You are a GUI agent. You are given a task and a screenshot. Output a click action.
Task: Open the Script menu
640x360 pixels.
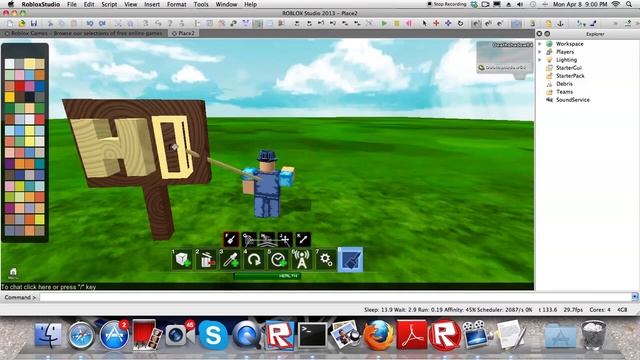pyautogui.click(x=109, y=4)
